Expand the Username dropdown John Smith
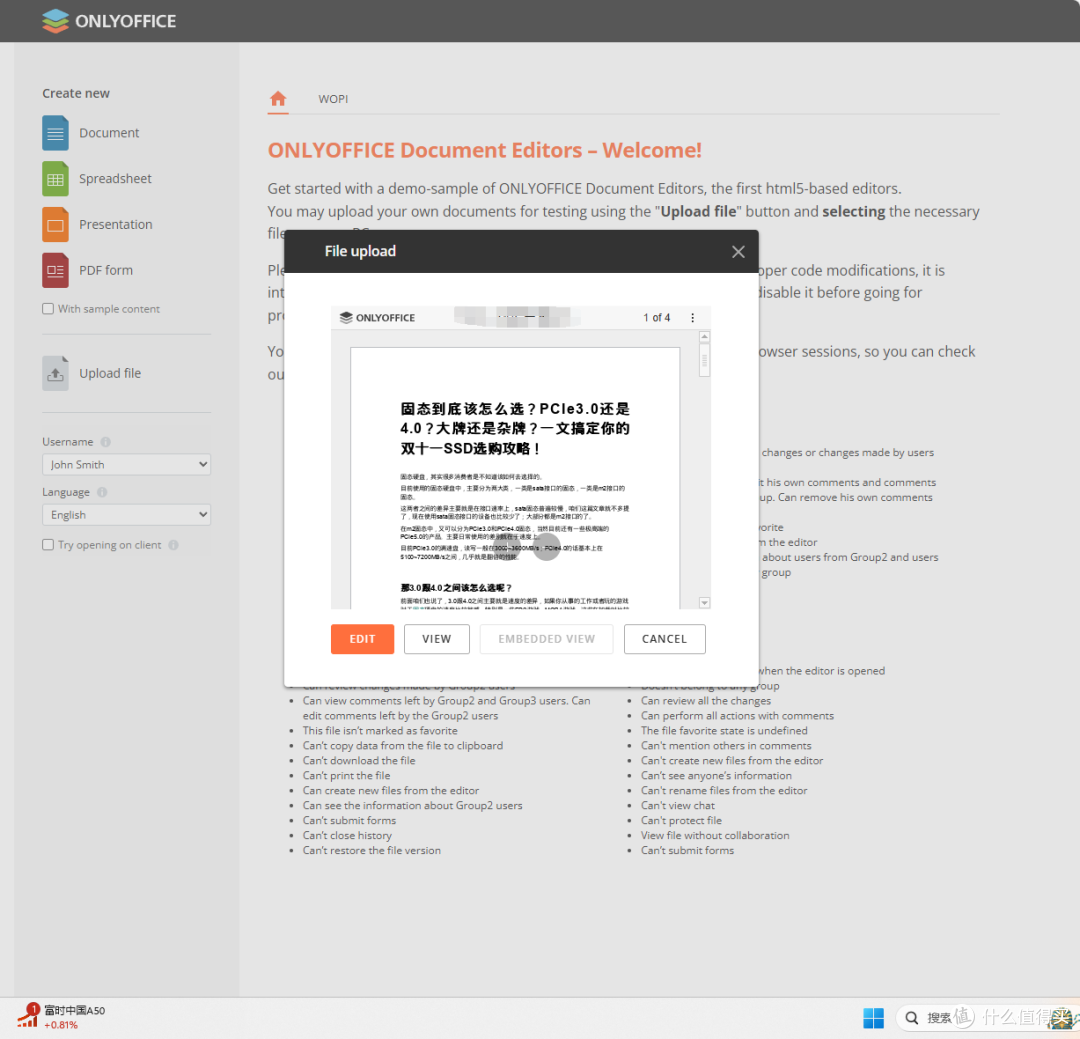 [126, 464]
